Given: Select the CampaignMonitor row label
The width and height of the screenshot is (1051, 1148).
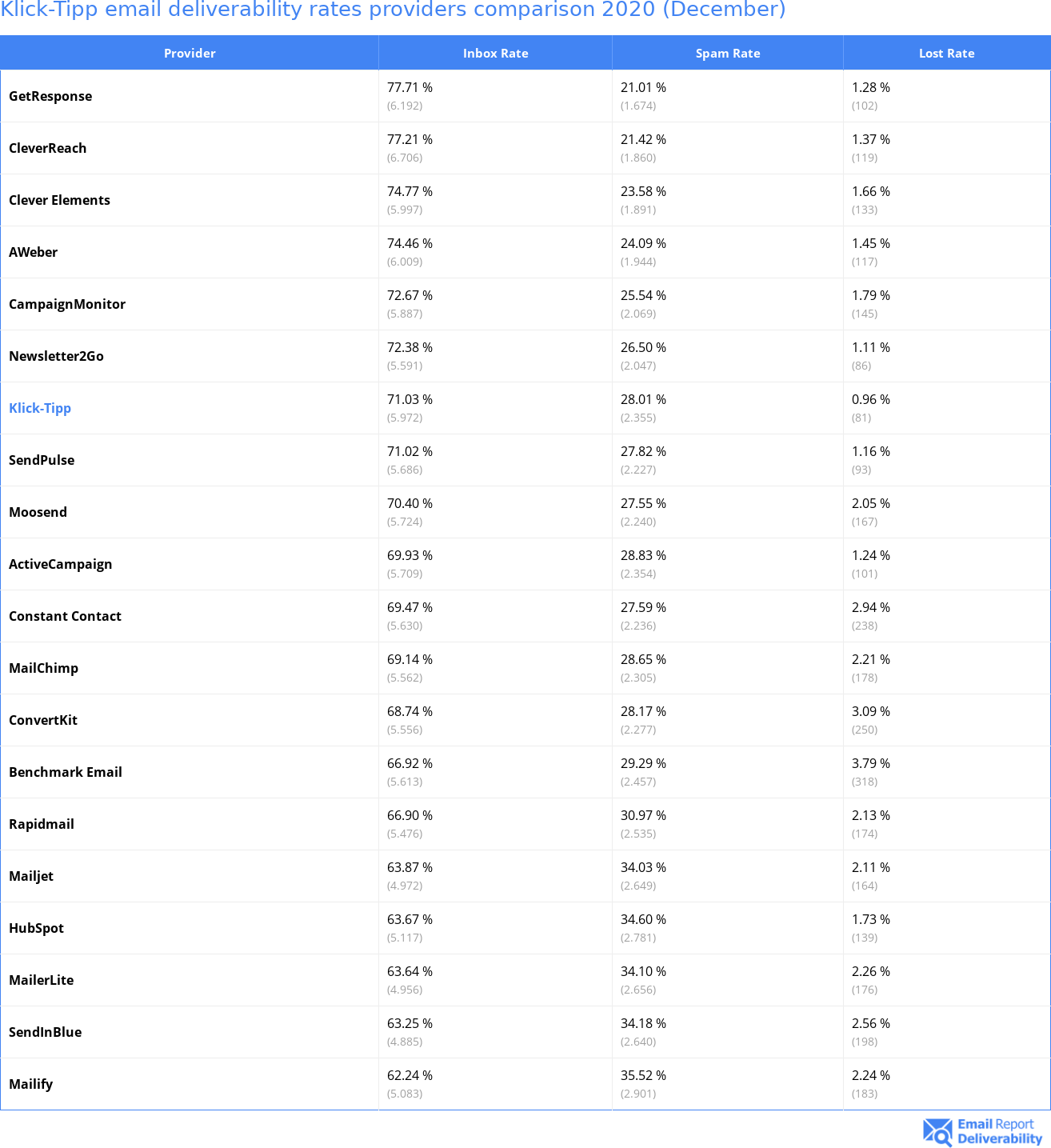Looking at the screenshot, I should 67,304.
